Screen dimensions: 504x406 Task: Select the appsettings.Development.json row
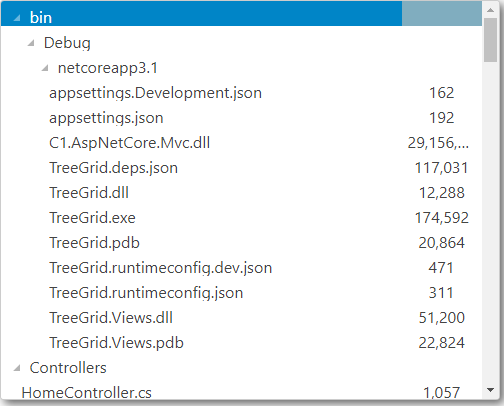pyautogui.click(x=241, y=93)
